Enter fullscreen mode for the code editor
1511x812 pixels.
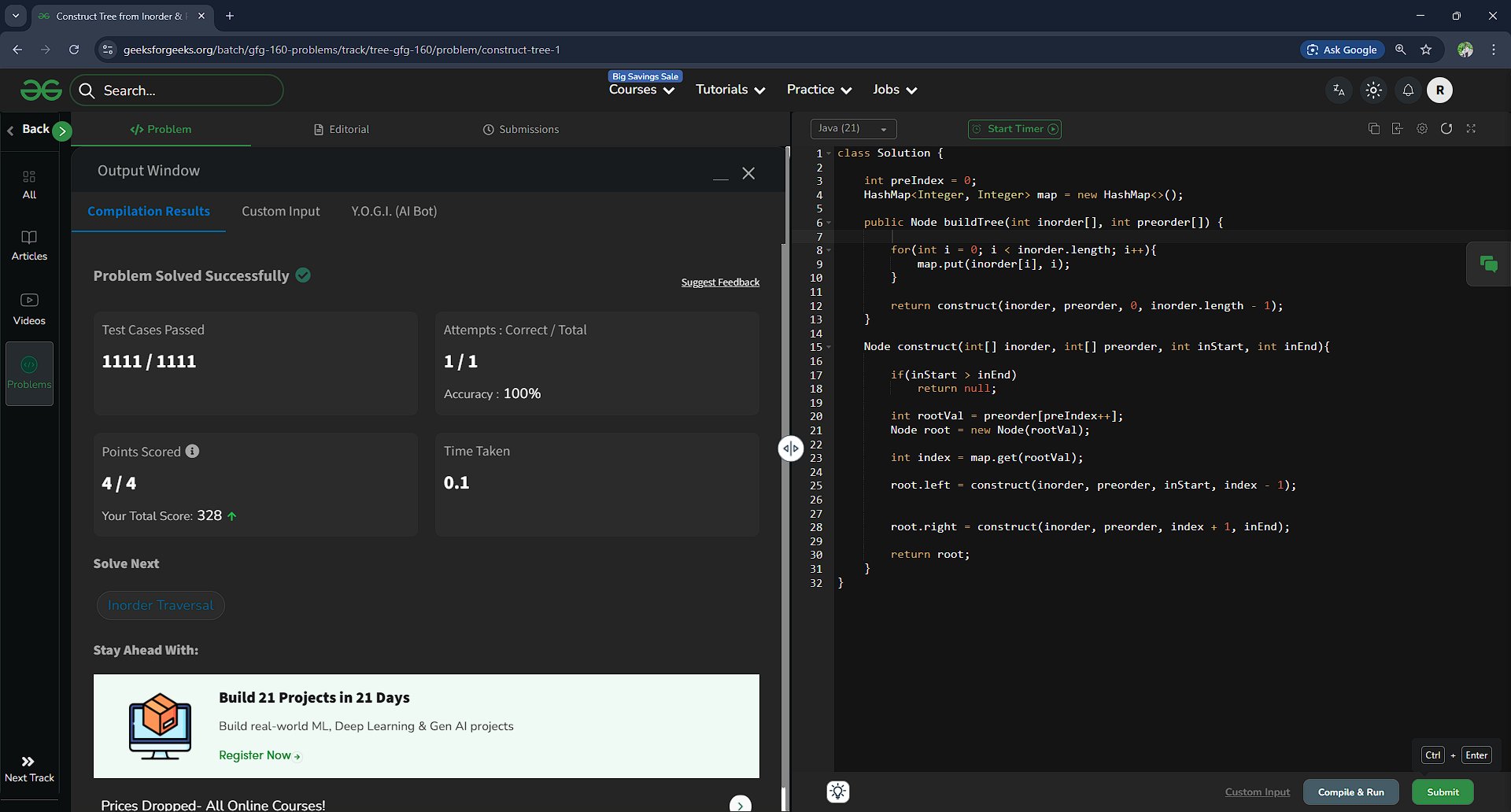pos(1471,129)
